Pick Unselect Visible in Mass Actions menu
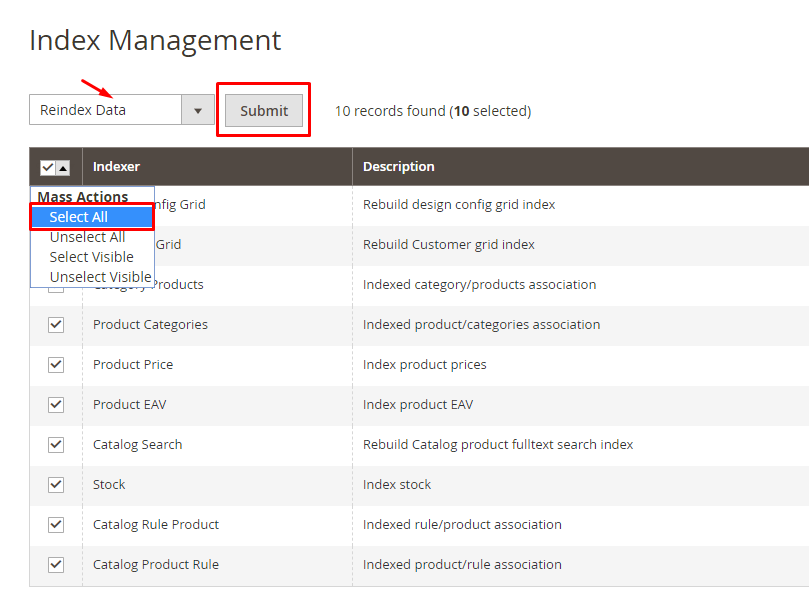Viewport: 809px width, 605px height. point(100,277)
